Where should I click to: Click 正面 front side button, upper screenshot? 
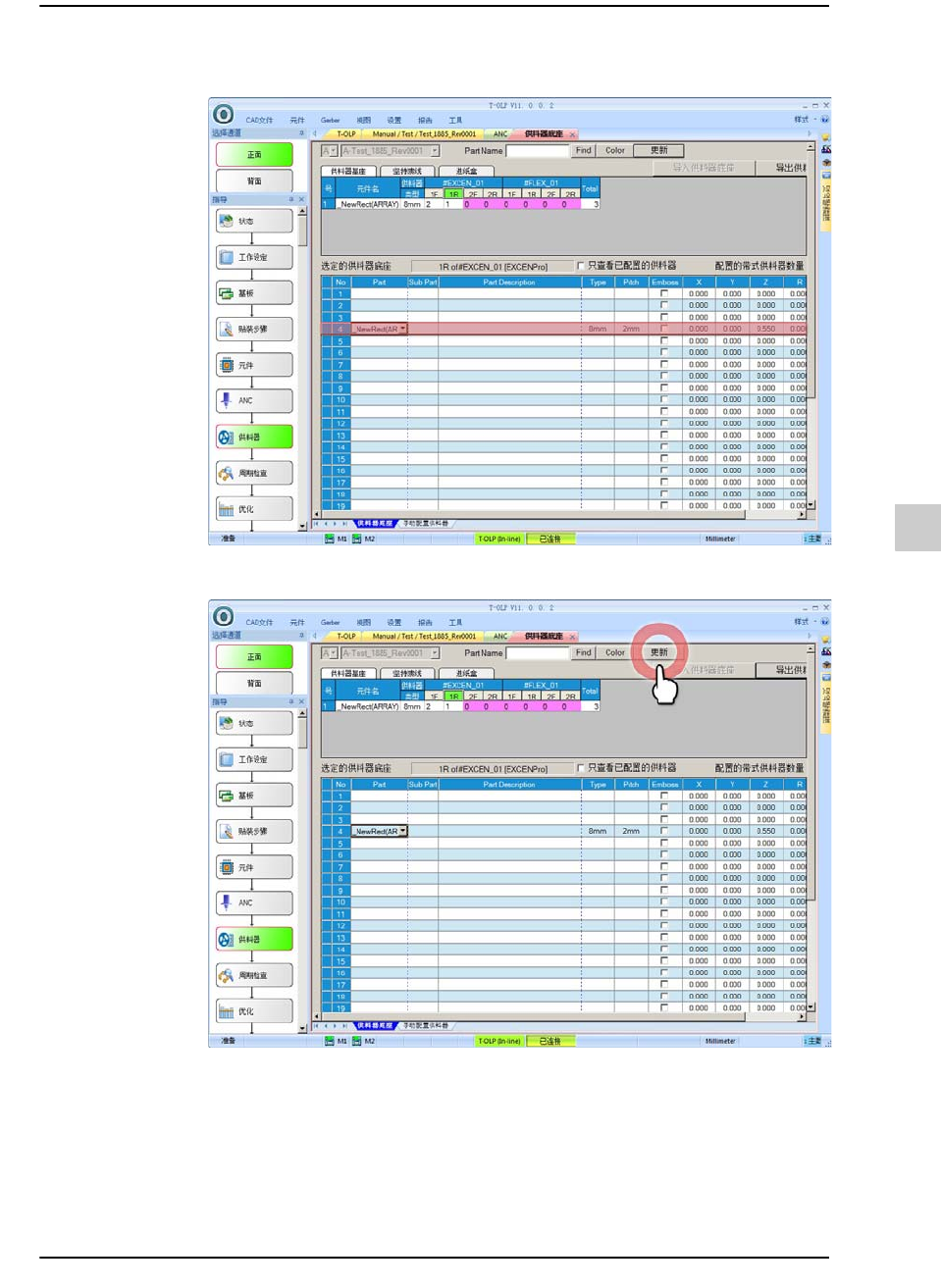click(x=254, y=155)
